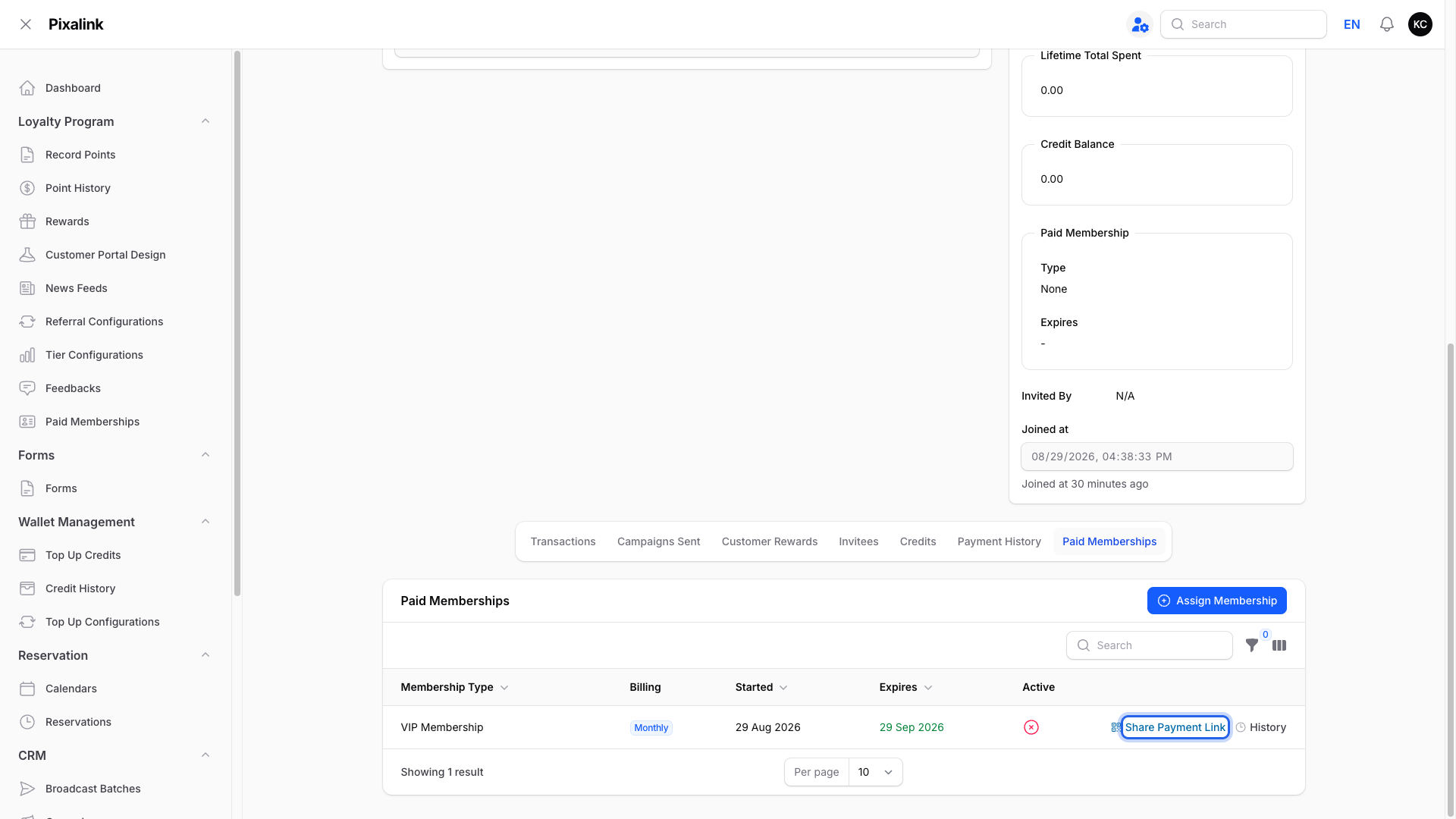1456x819 pixels.
Task: Switch language with the EN button
Action: (1351, 24)
